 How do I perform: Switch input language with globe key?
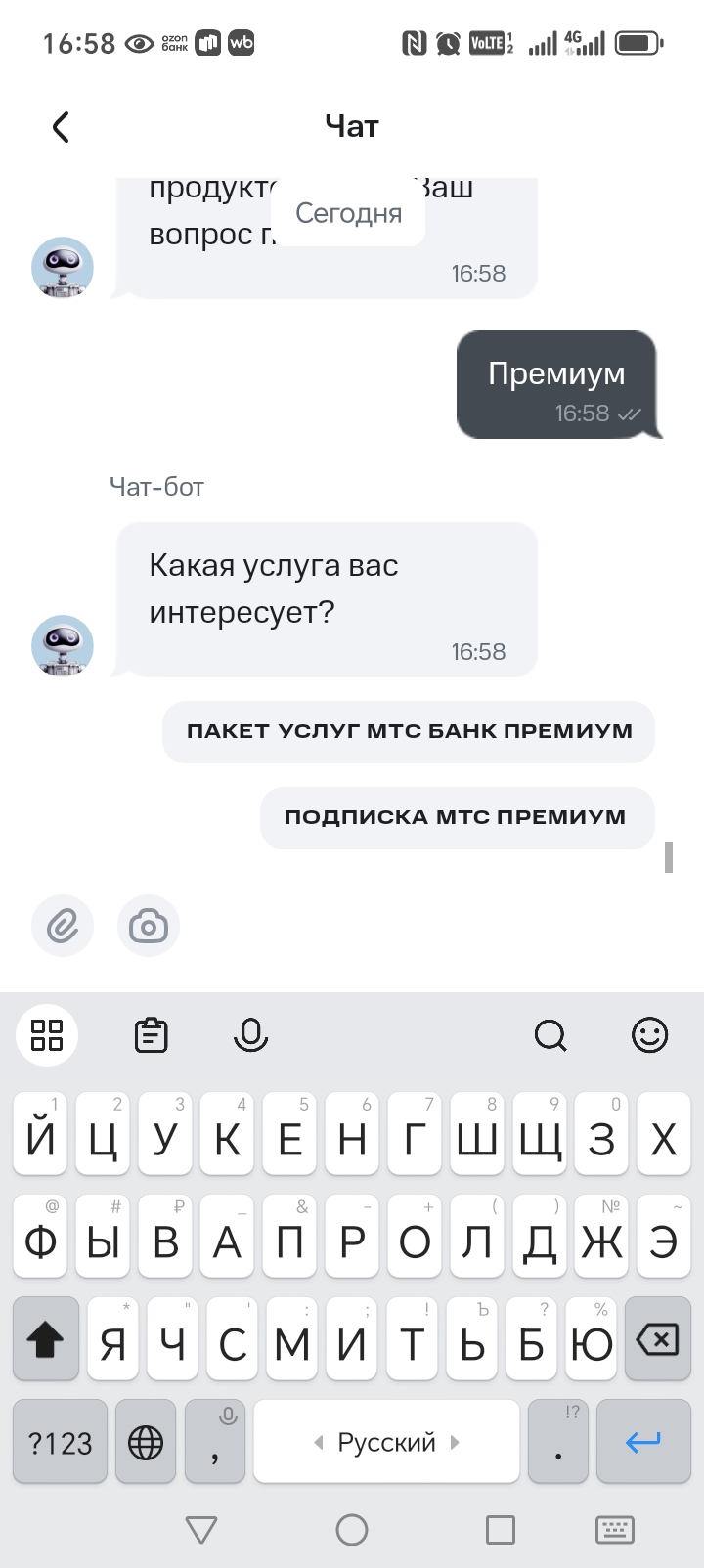pos(146,1442)
